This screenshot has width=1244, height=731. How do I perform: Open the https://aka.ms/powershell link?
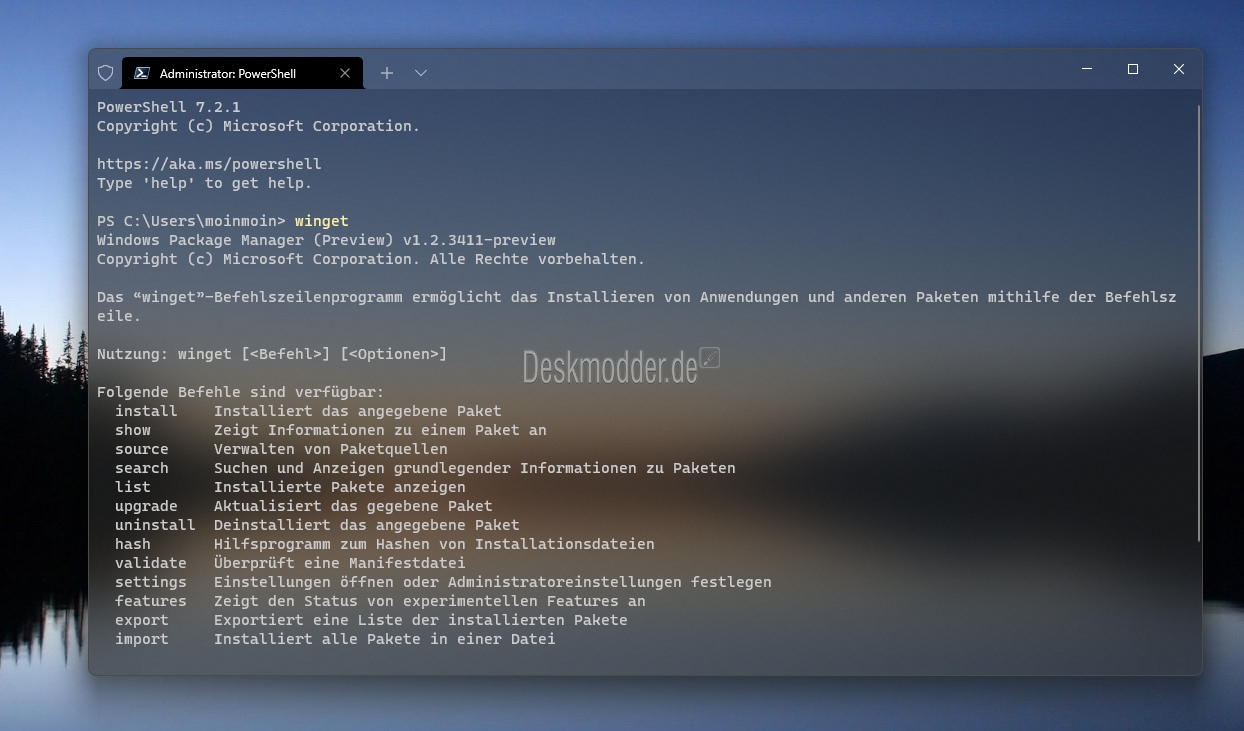coord(209,164)
